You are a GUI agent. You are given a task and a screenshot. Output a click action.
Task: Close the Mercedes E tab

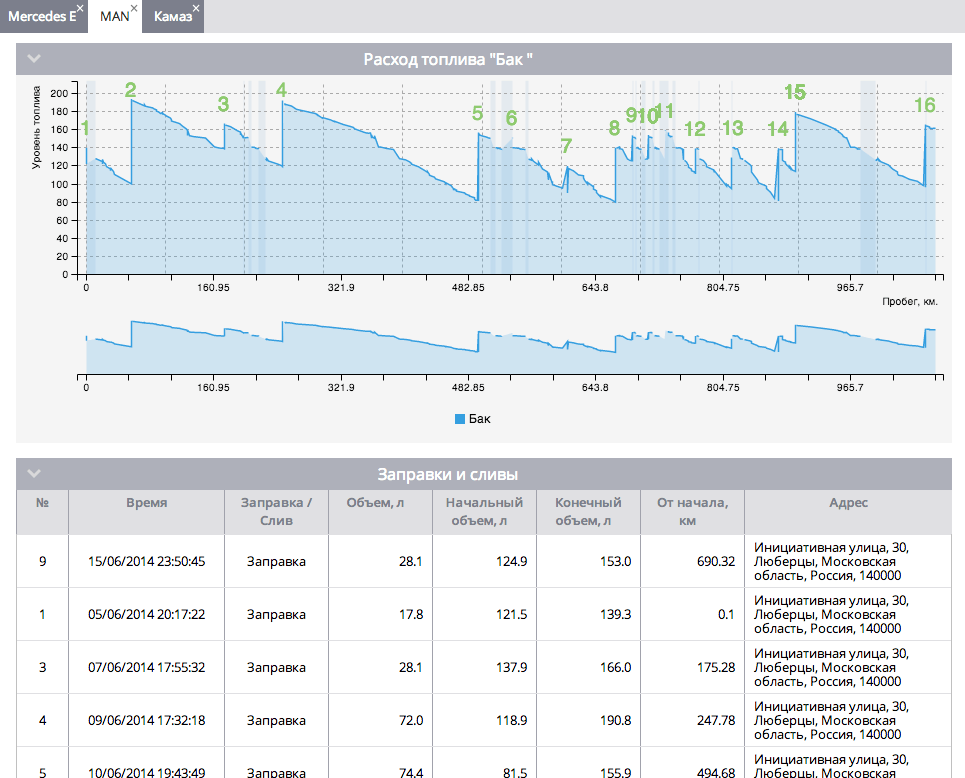[80, 8]
